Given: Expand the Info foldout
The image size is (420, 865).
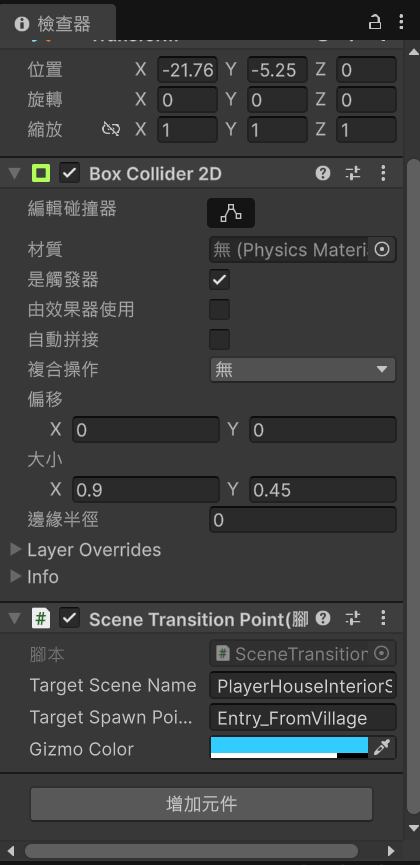Looking at the screenshot, I should (35, 576).
